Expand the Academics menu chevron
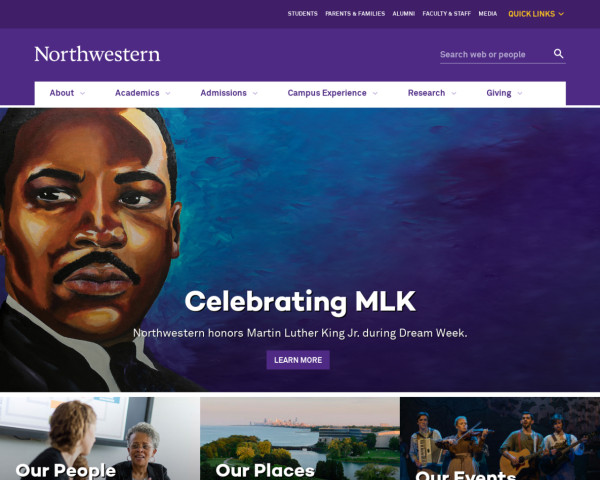The height and width of the screenshot is (480, 600). click(x=168, y=93)
